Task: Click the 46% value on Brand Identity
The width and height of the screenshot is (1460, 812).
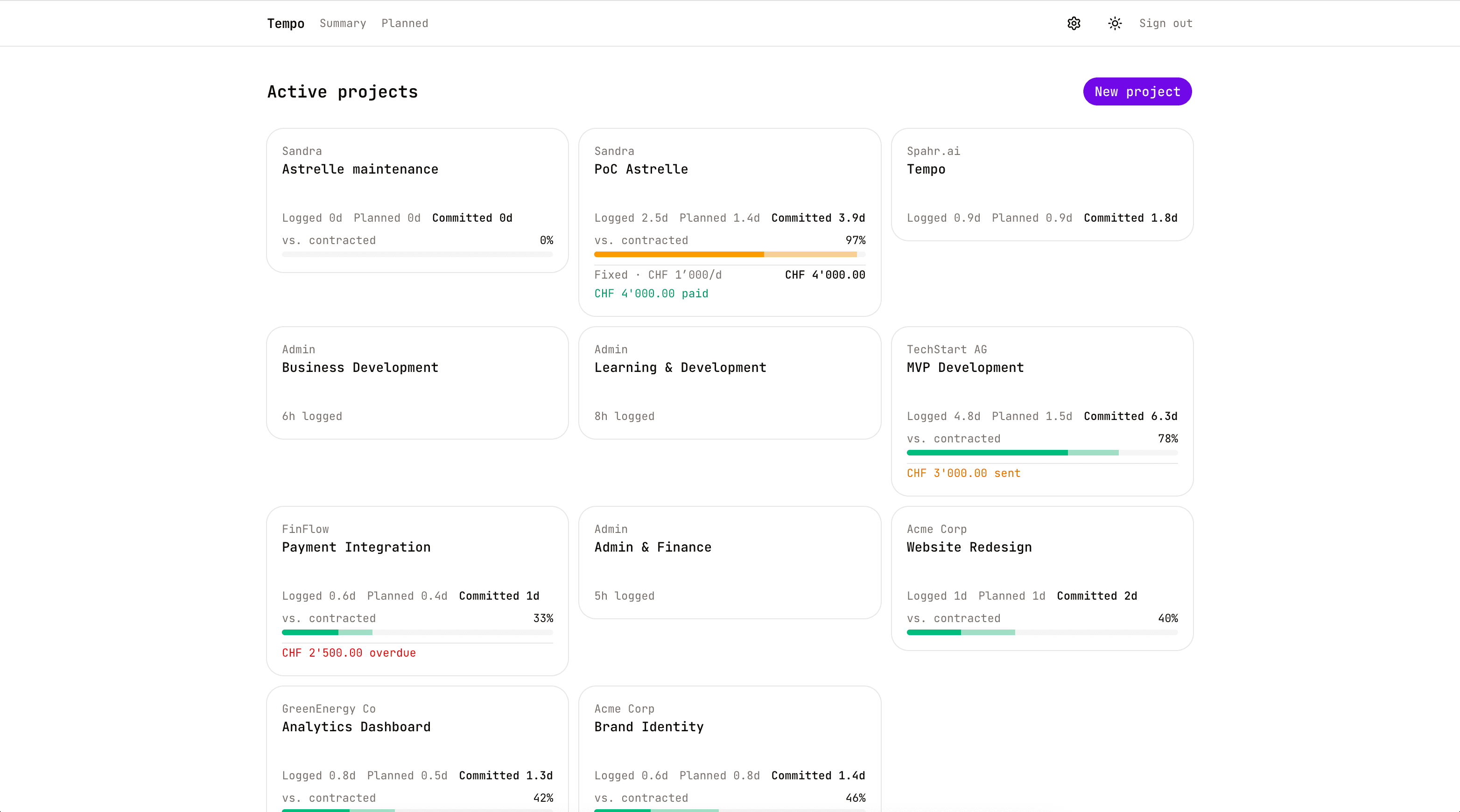Action: (855, 798)
